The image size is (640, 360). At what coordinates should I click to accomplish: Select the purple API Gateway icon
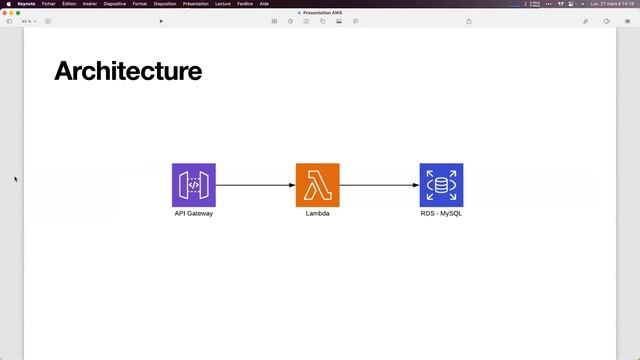point(194,185)
